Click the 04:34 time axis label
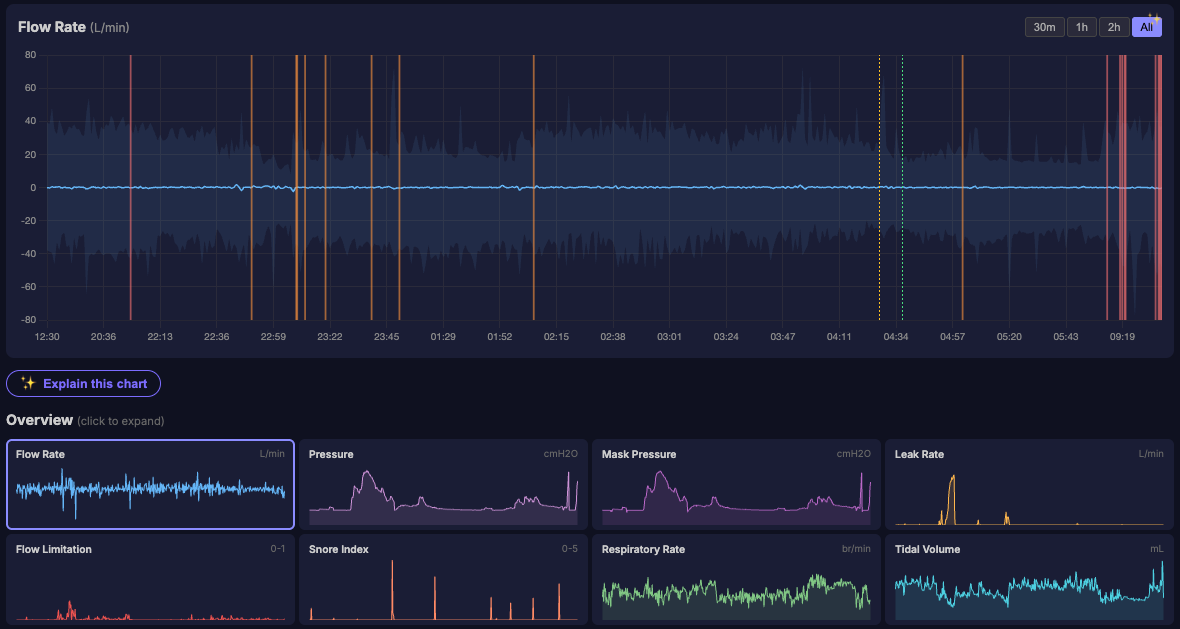The image size is (1180, 629). tap(896, 336)
